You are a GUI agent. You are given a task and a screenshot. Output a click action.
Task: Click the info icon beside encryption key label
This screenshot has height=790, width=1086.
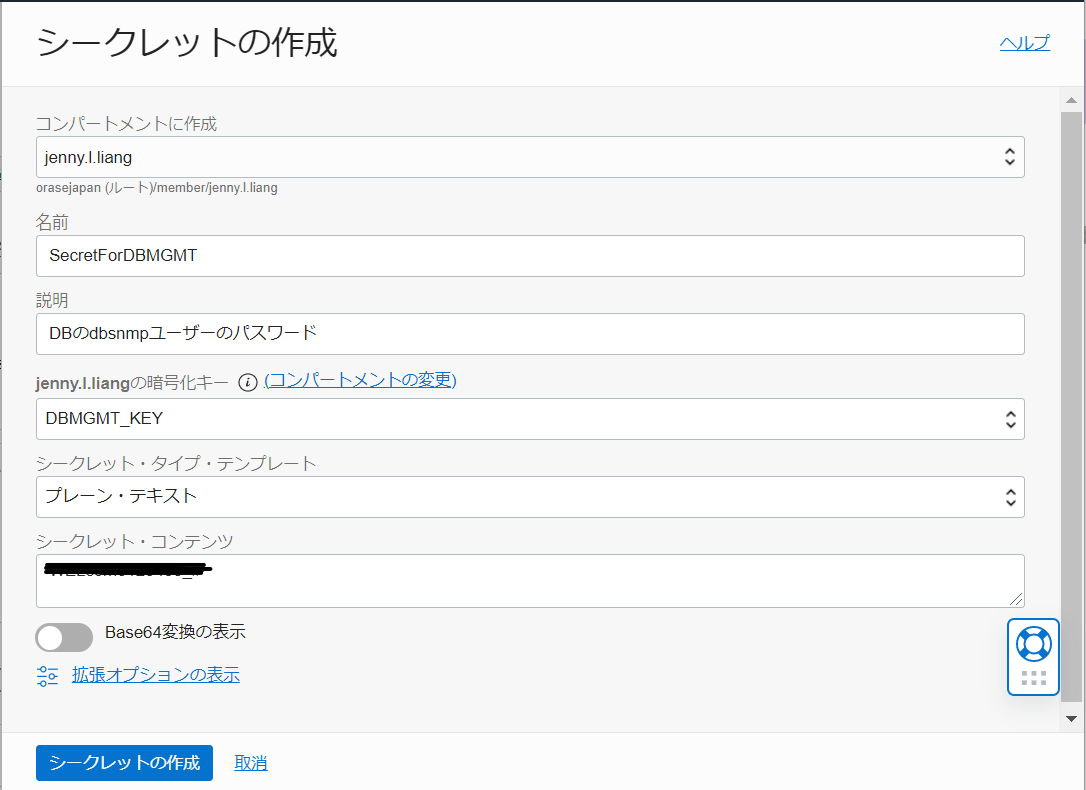pyautogui.click(x=246, y=382)
